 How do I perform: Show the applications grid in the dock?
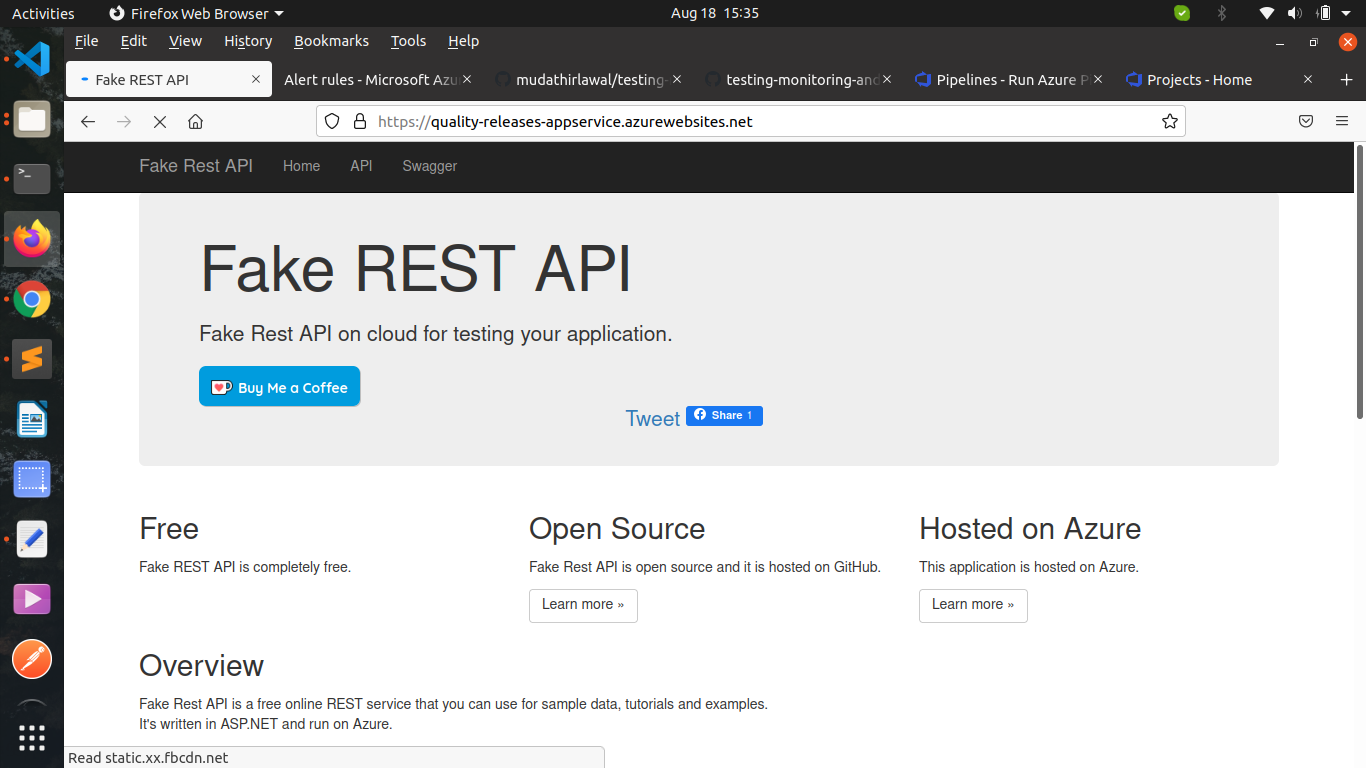(32, 738)
